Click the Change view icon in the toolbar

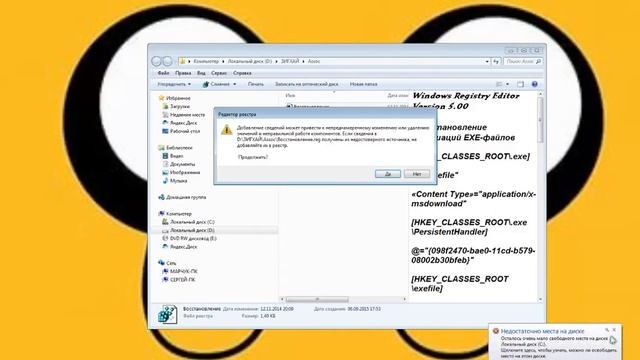(x=499, y=84)
